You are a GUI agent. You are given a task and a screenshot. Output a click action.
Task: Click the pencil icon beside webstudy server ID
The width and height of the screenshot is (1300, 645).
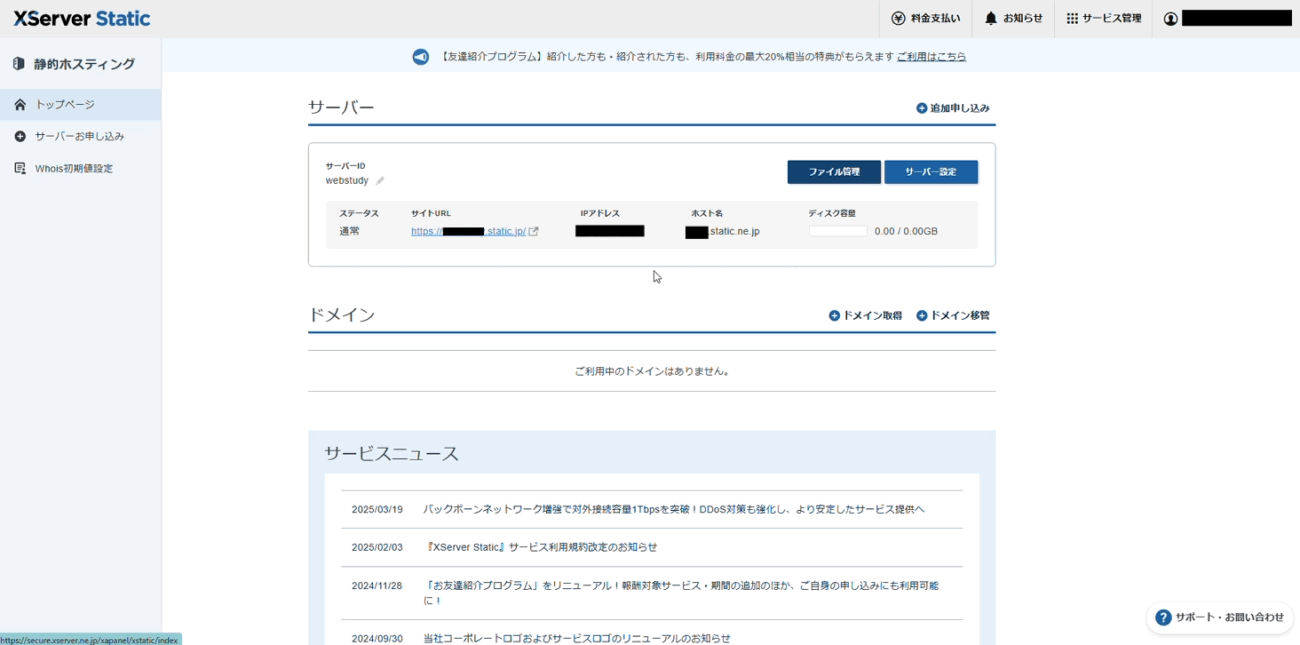point(380,181)
